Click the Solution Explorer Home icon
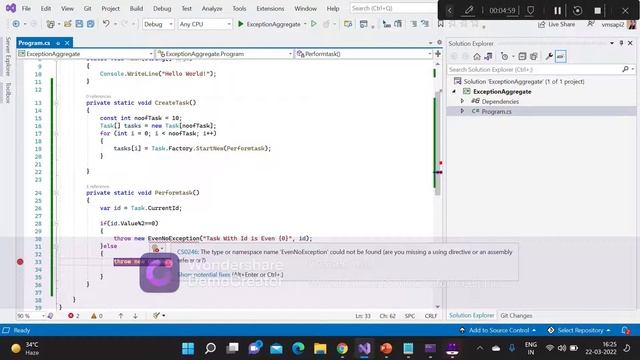640x360 pixels. point(477,56)
